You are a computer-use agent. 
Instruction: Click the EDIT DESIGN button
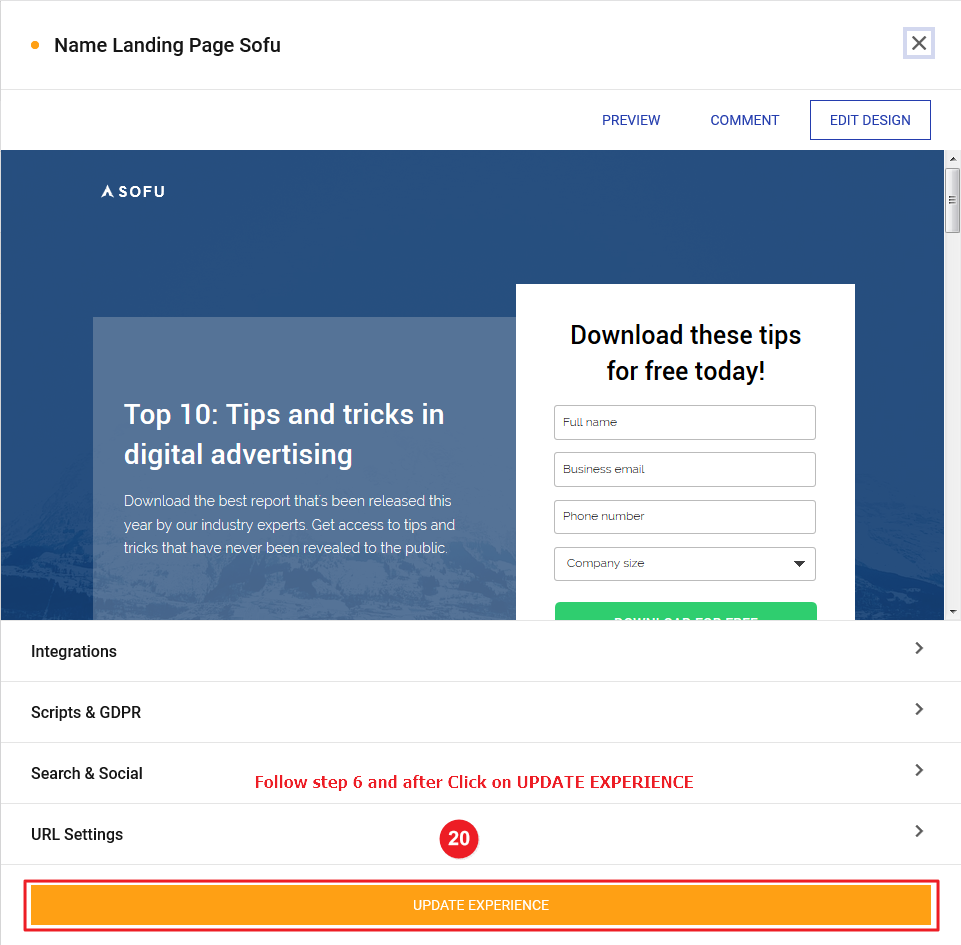click(x=870, y=120)
